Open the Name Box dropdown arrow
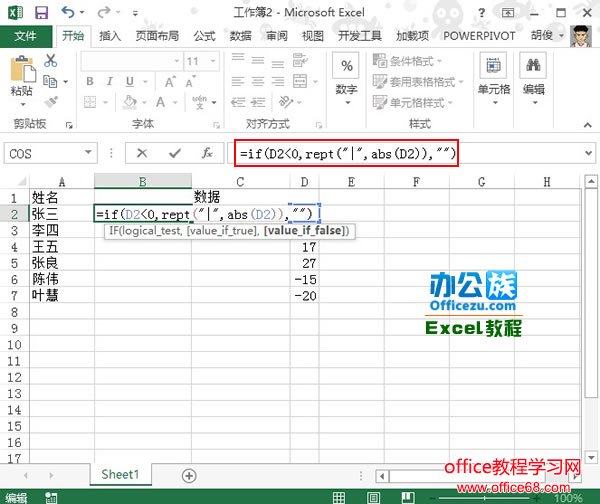 [88, 153]
